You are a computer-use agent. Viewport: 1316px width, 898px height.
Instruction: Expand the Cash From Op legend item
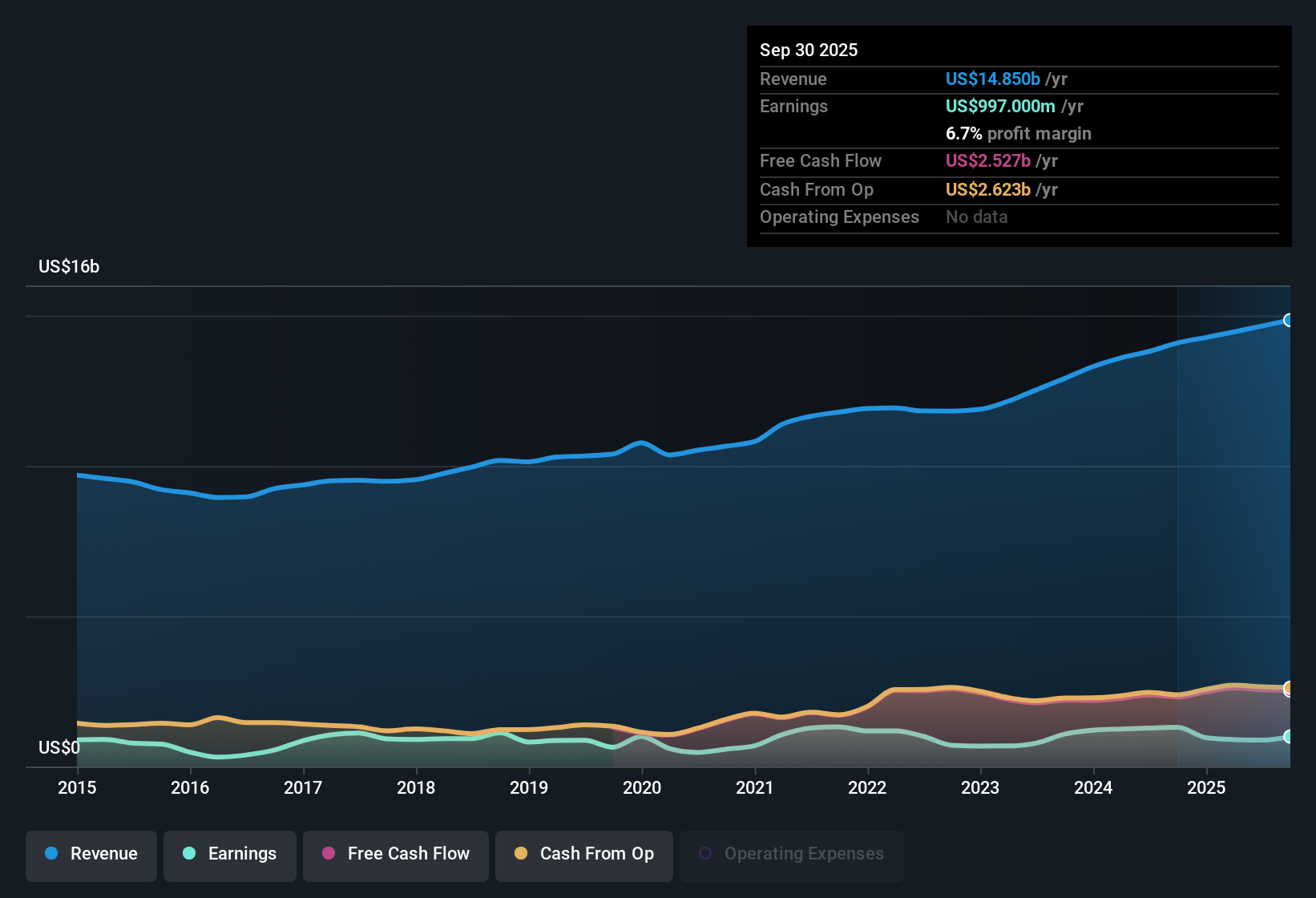(x=583, y=855)
